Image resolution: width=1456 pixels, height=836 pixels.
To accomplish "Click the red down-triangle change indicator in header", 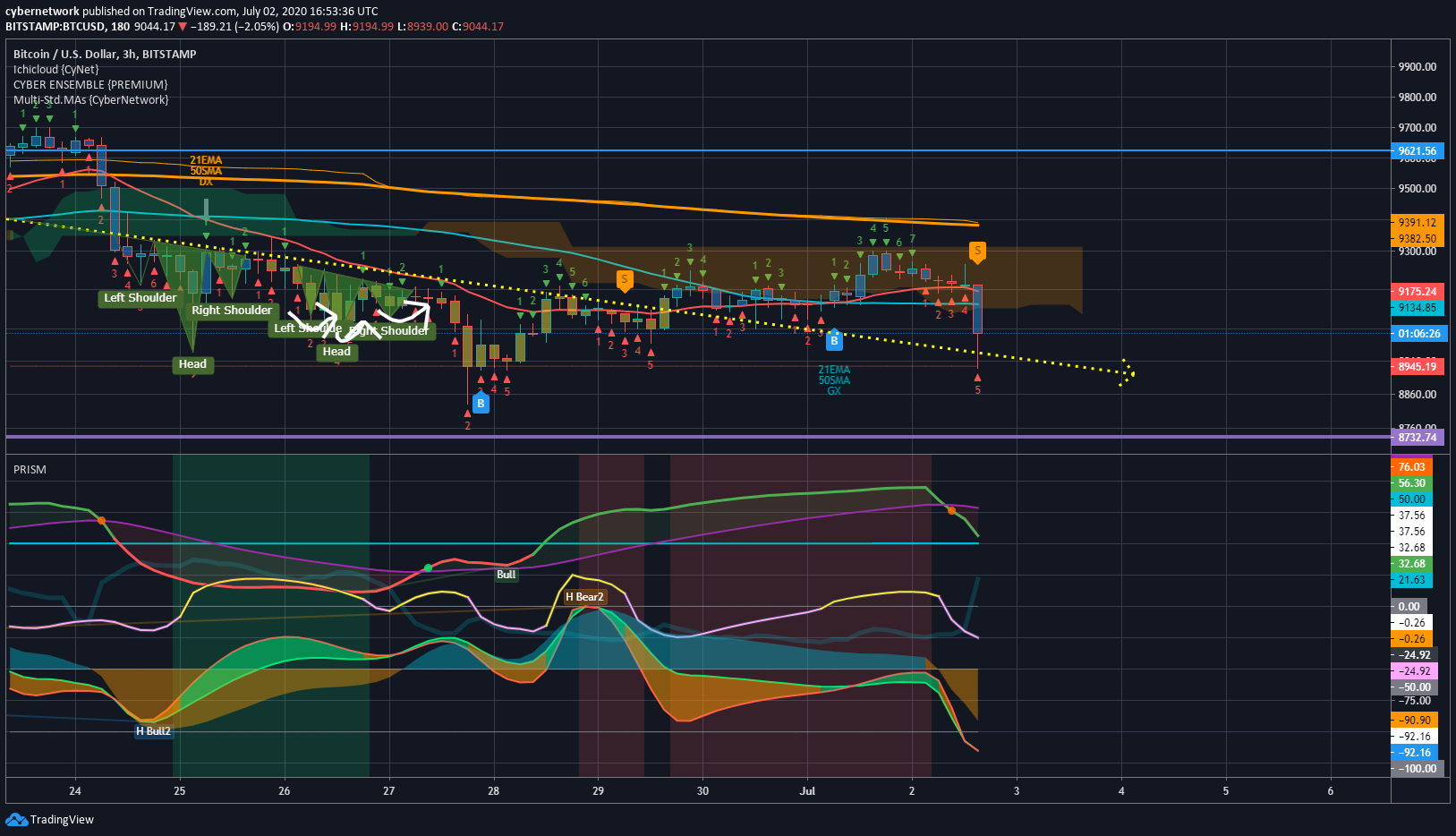I will pos(183,27).
